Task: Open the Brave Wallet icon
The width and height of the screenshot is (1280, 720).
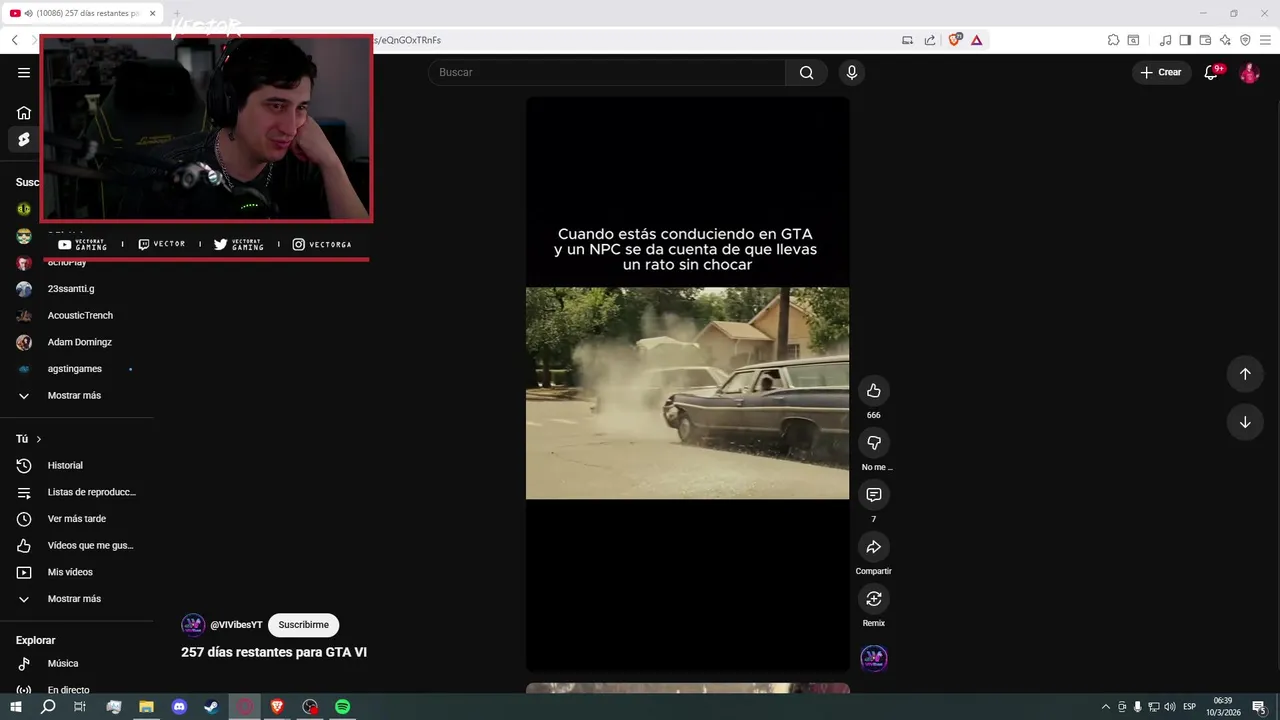Action: point(1205,40)
